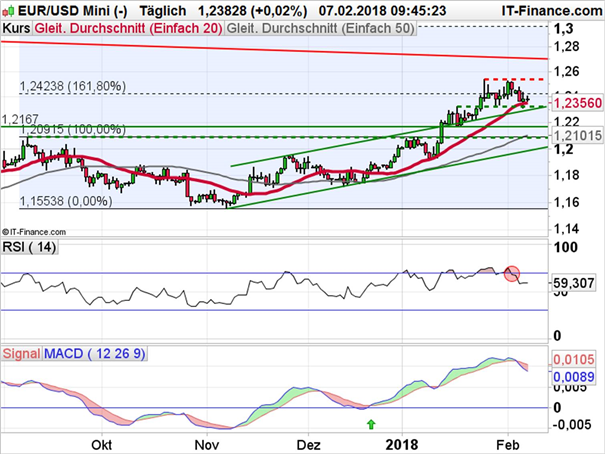Click the 1,26 price axis label
The height and width of the screenshot is (454, 605).
(566, 71)
